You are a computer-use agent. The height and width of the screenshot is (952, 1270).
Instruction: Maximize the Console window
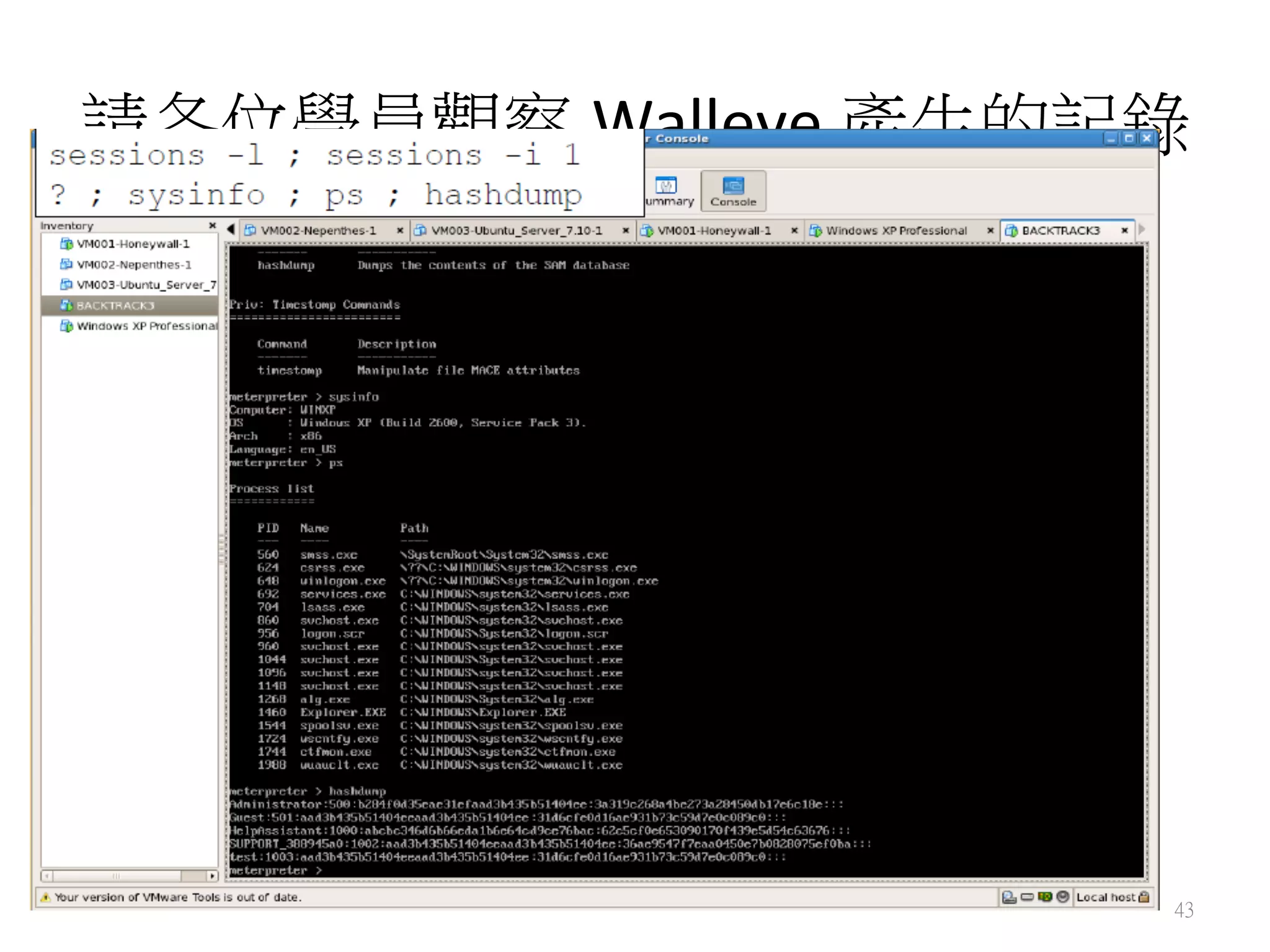coord(1129,139)
